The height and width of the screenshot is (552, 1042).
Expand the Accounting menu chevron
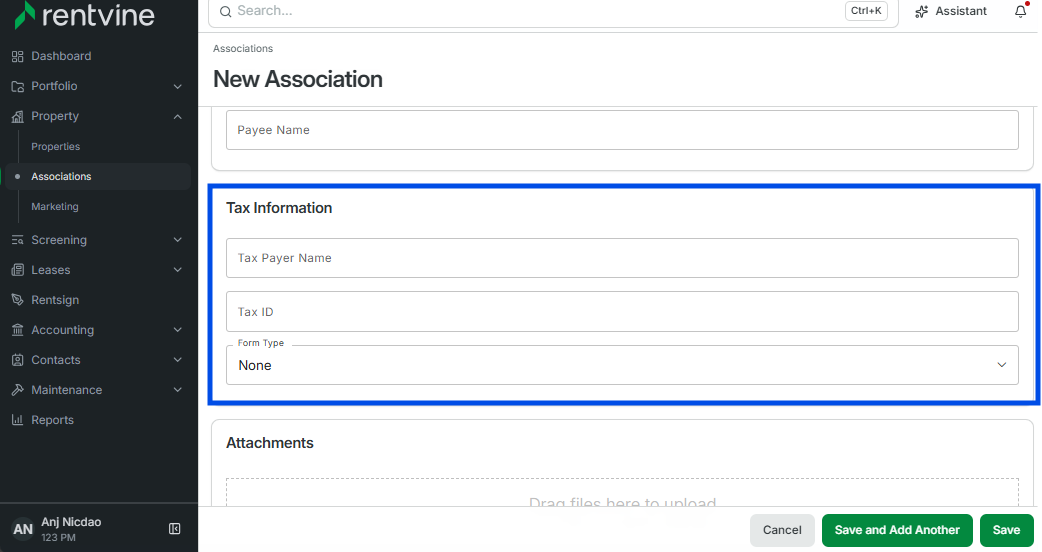tap(177, 330)
